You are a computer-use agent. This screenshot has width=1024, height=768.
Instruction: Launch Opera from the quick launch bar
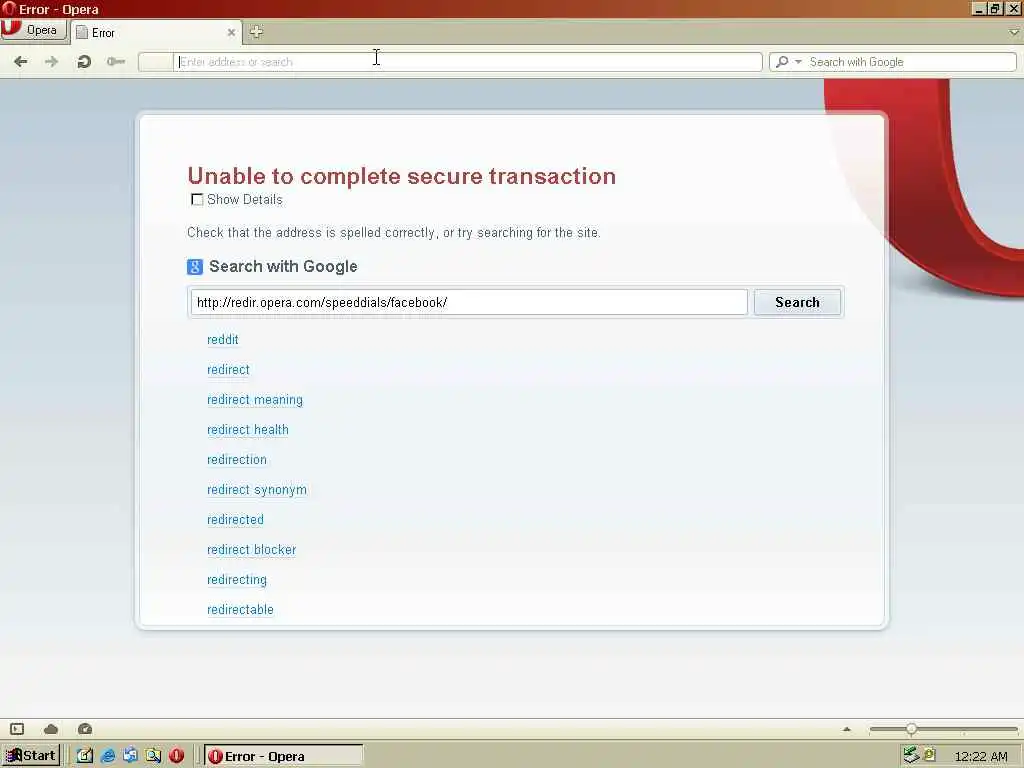coord(176,756)
